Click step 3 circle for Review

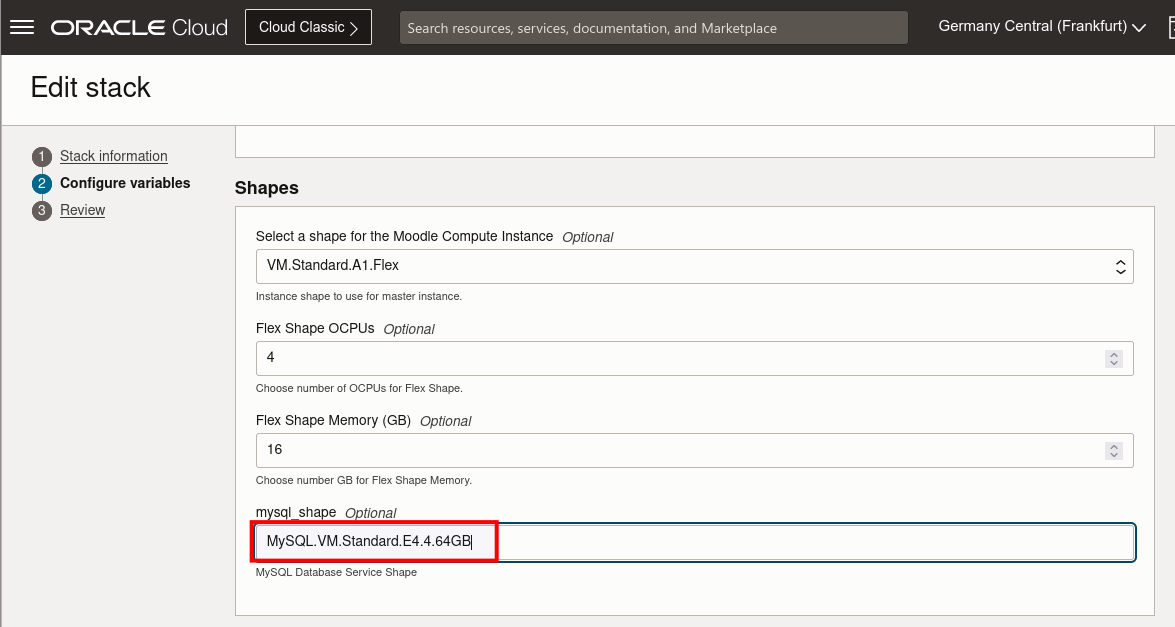coord(41,210)
